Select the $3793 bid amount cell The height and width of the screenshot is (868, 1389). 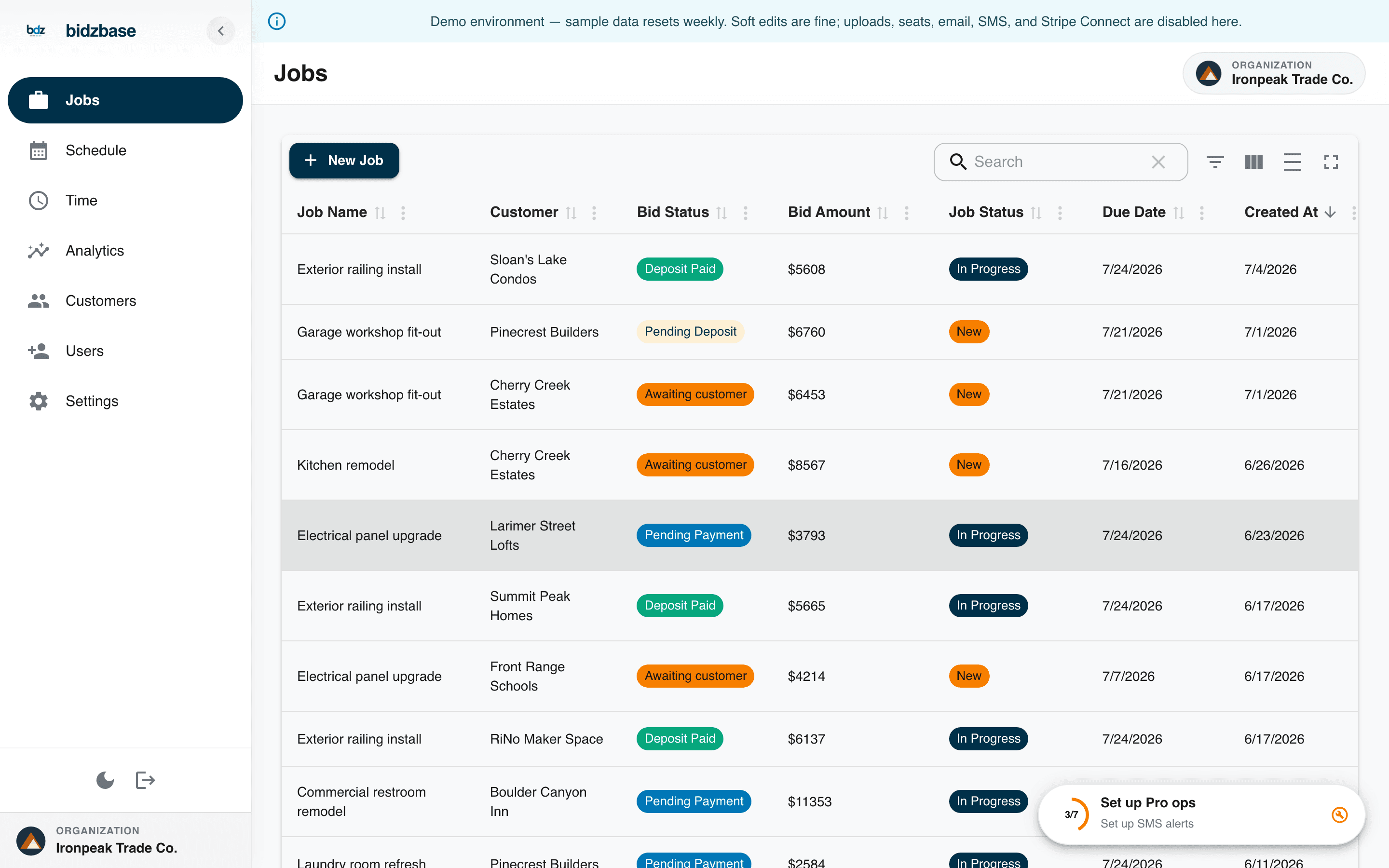point(806,536)
